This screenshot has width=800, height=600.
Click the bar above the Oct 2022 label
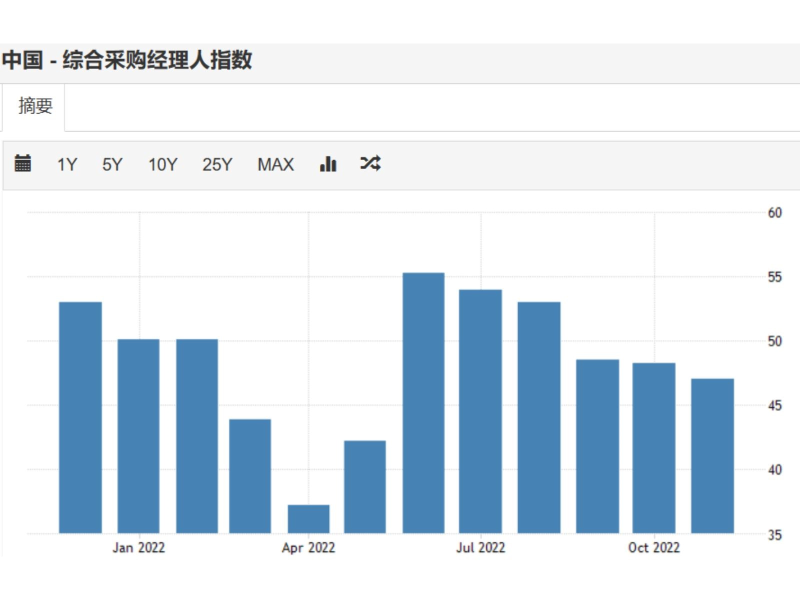[x=654, y=447]
